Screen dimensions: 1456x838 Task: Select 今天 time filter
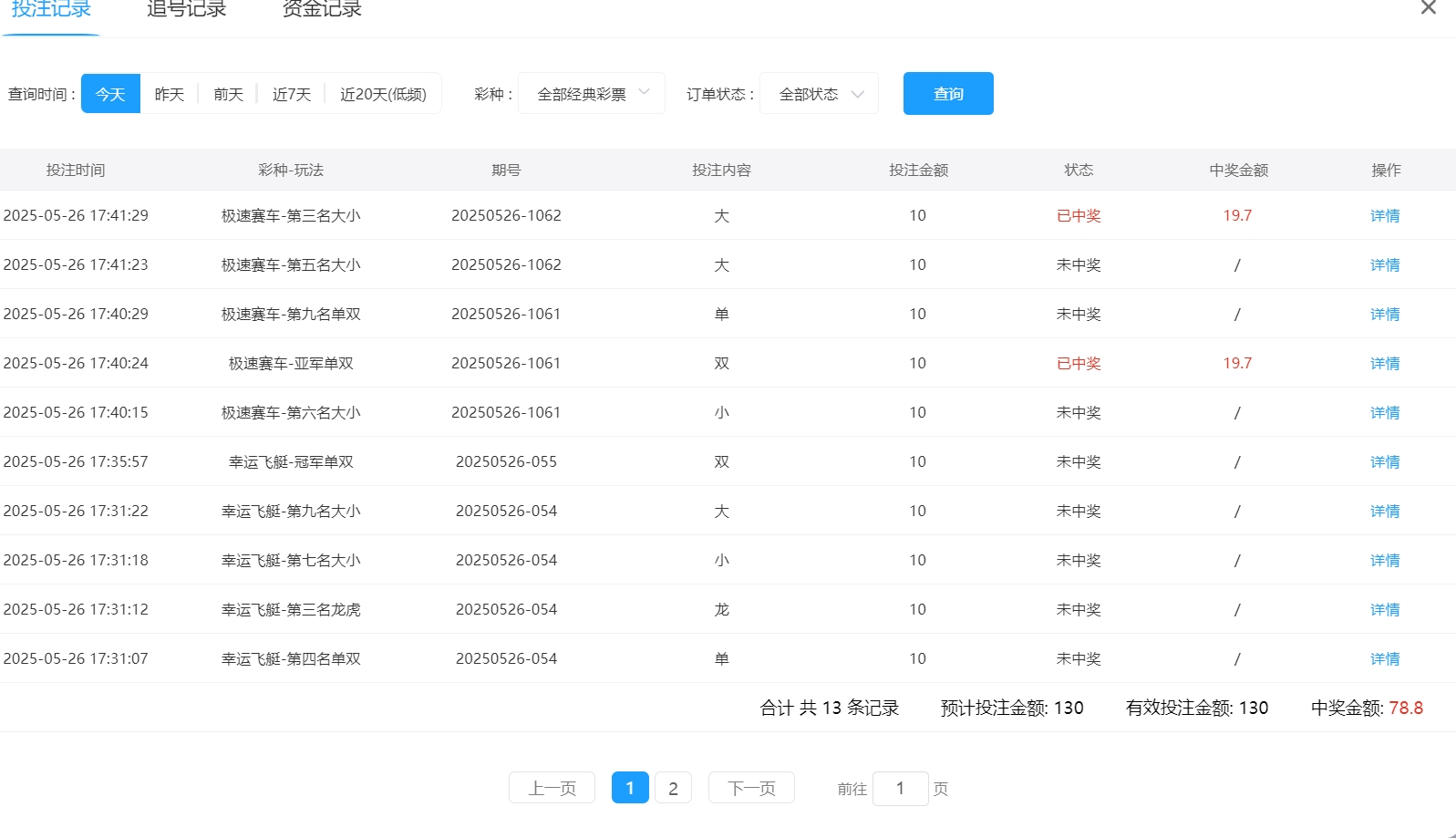(x=110, y=94)
